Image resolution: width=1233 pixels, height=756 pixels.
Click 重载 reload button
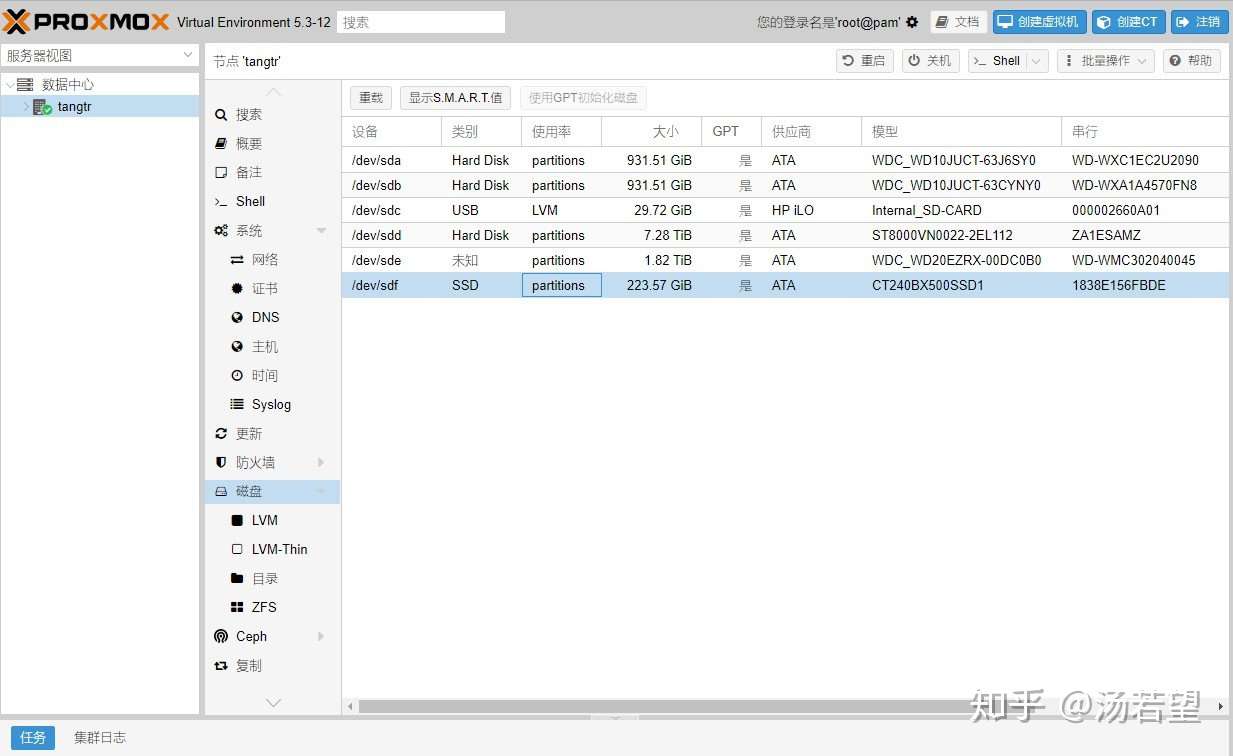pos(371,98)
